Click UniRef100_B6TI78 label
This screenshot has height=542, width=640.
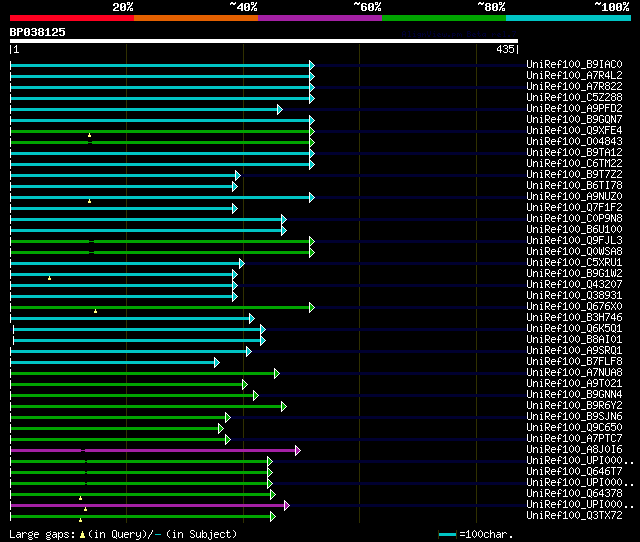tap(574, 186)
